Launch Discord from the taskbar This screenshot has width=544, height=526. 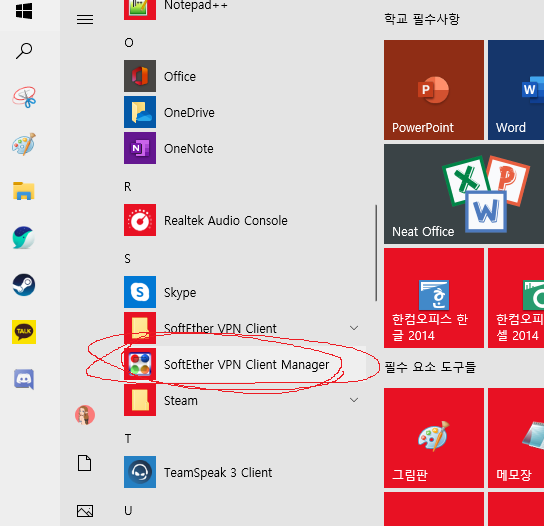click(x=24, y=379)
